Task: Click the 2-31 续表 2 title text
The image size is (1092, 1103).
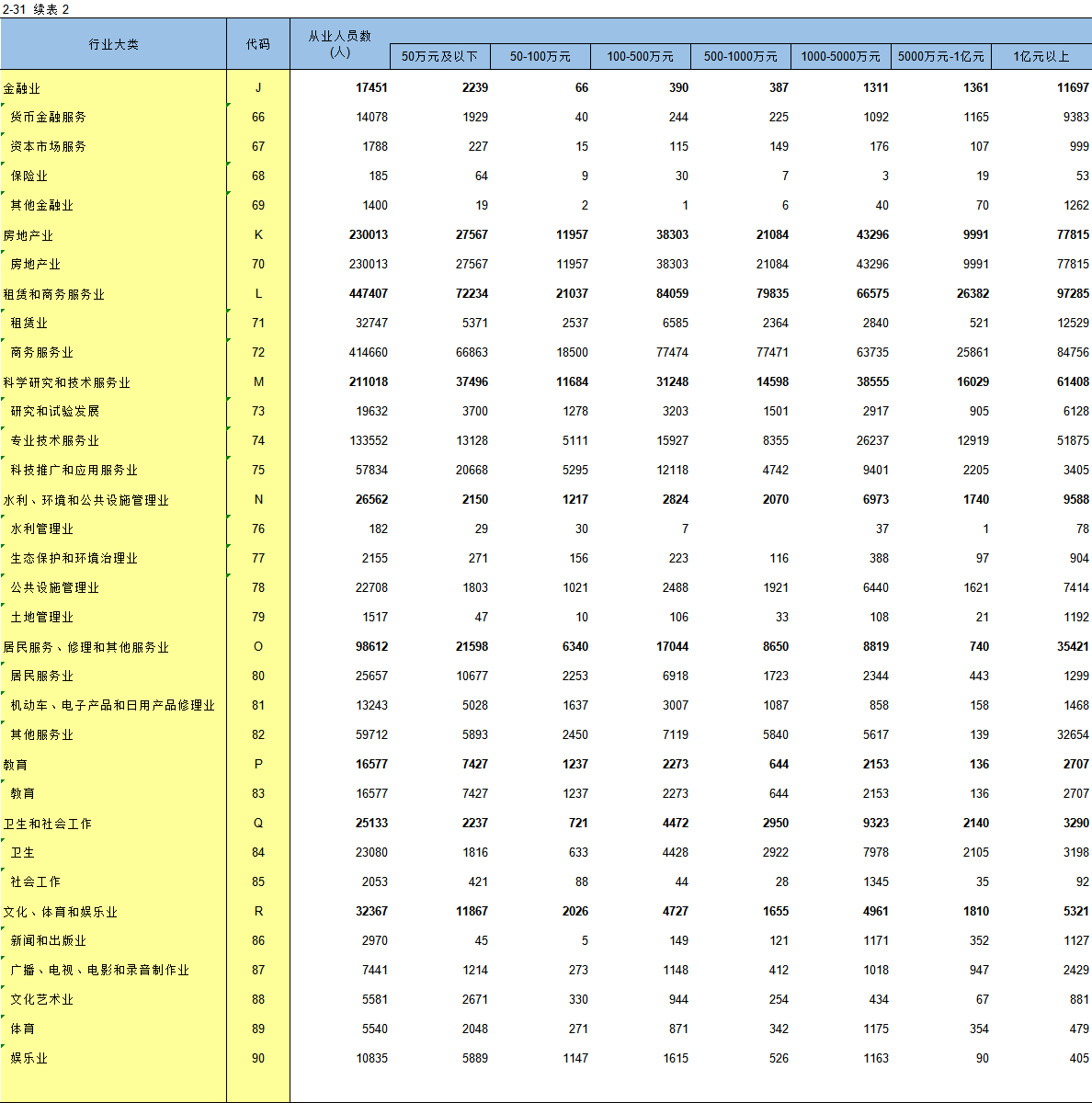Action: (x=36, y=9)
